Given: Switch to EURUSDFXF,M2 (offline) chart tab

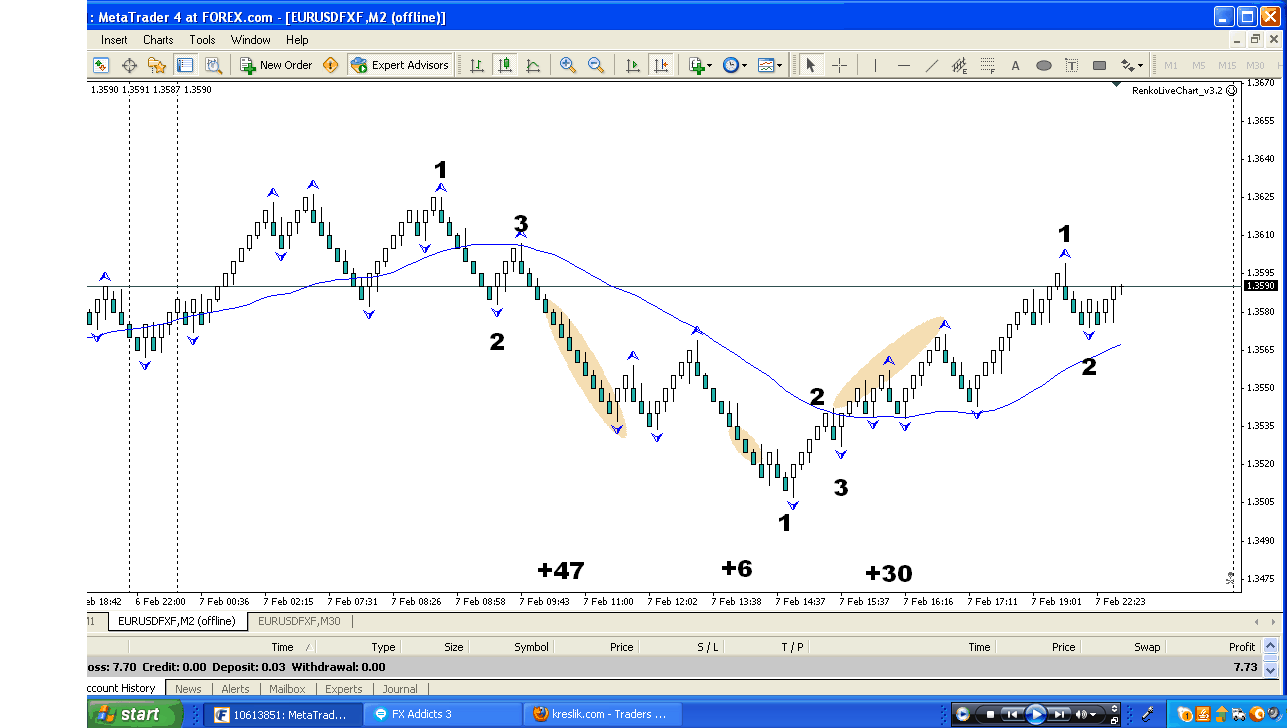Looking at the screenshot, I should coord(177,621).
